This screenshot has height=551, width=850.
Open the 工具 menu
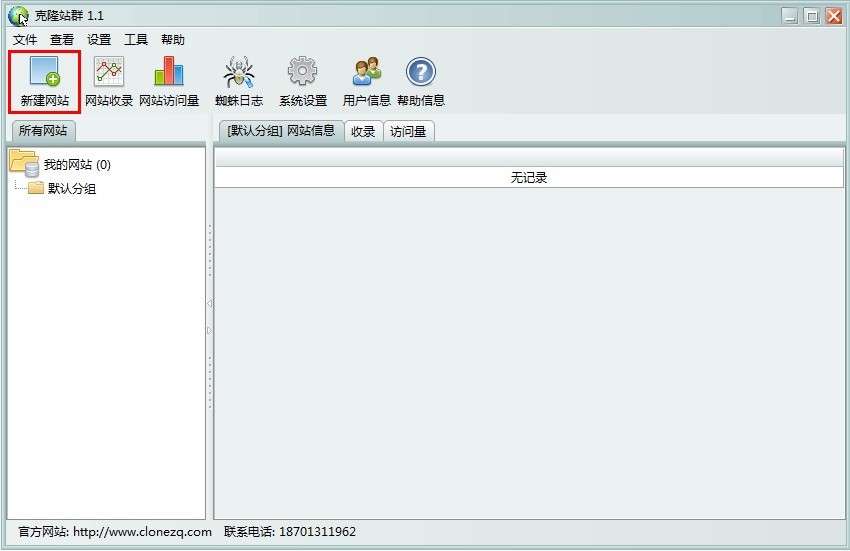(136, 40)
